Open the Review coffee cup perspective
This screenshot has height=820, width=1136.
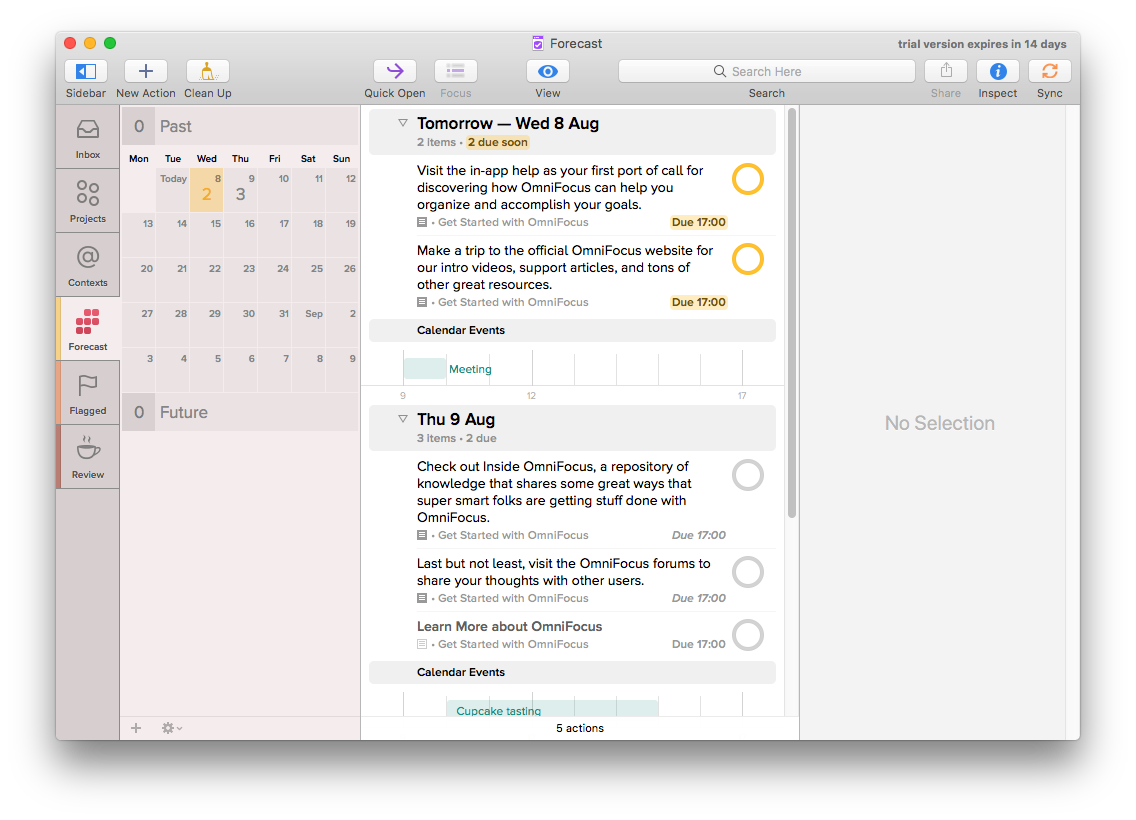click(x=88, y=457)
